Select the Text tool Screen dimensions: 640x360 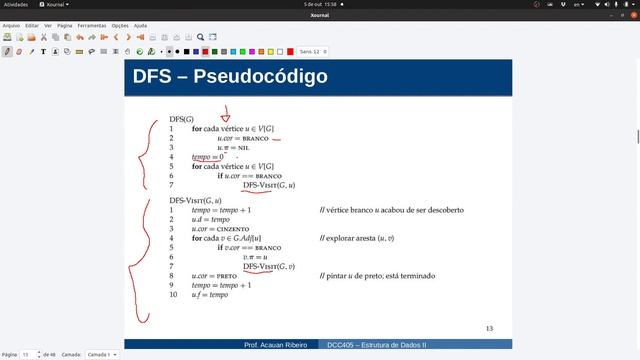coord(43,52)
